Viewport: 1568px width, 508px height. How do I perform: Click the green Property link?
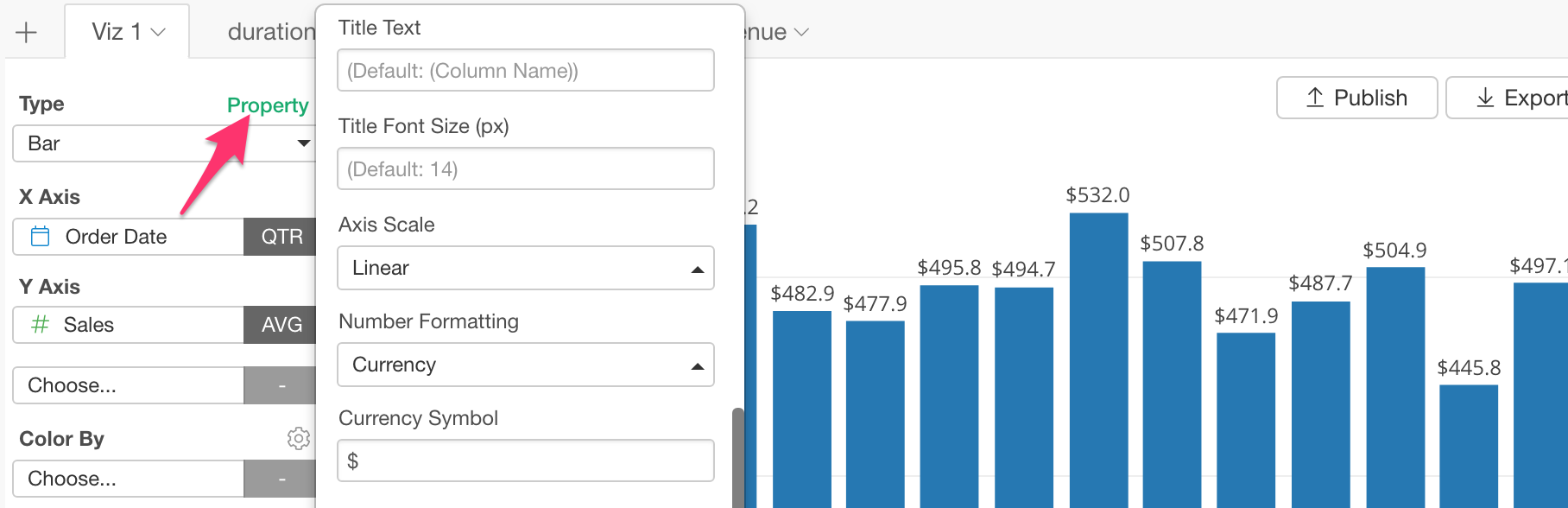pos(268,105)
